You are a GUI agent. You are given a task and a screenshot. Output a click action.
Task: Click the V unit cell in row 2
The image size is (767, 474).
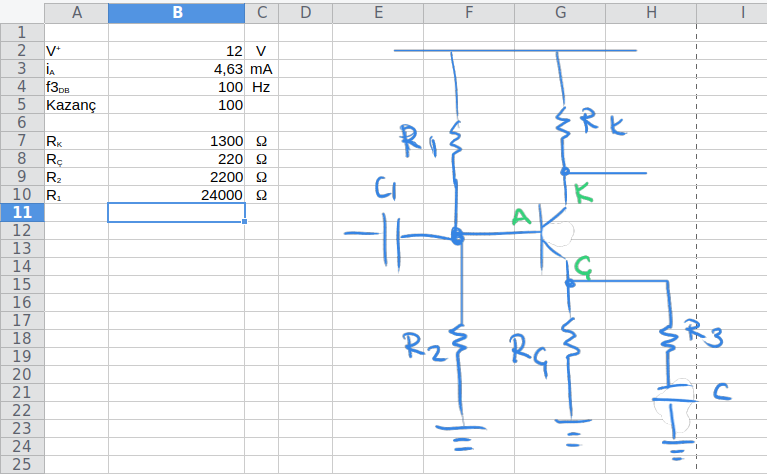[x=262, y=51]
